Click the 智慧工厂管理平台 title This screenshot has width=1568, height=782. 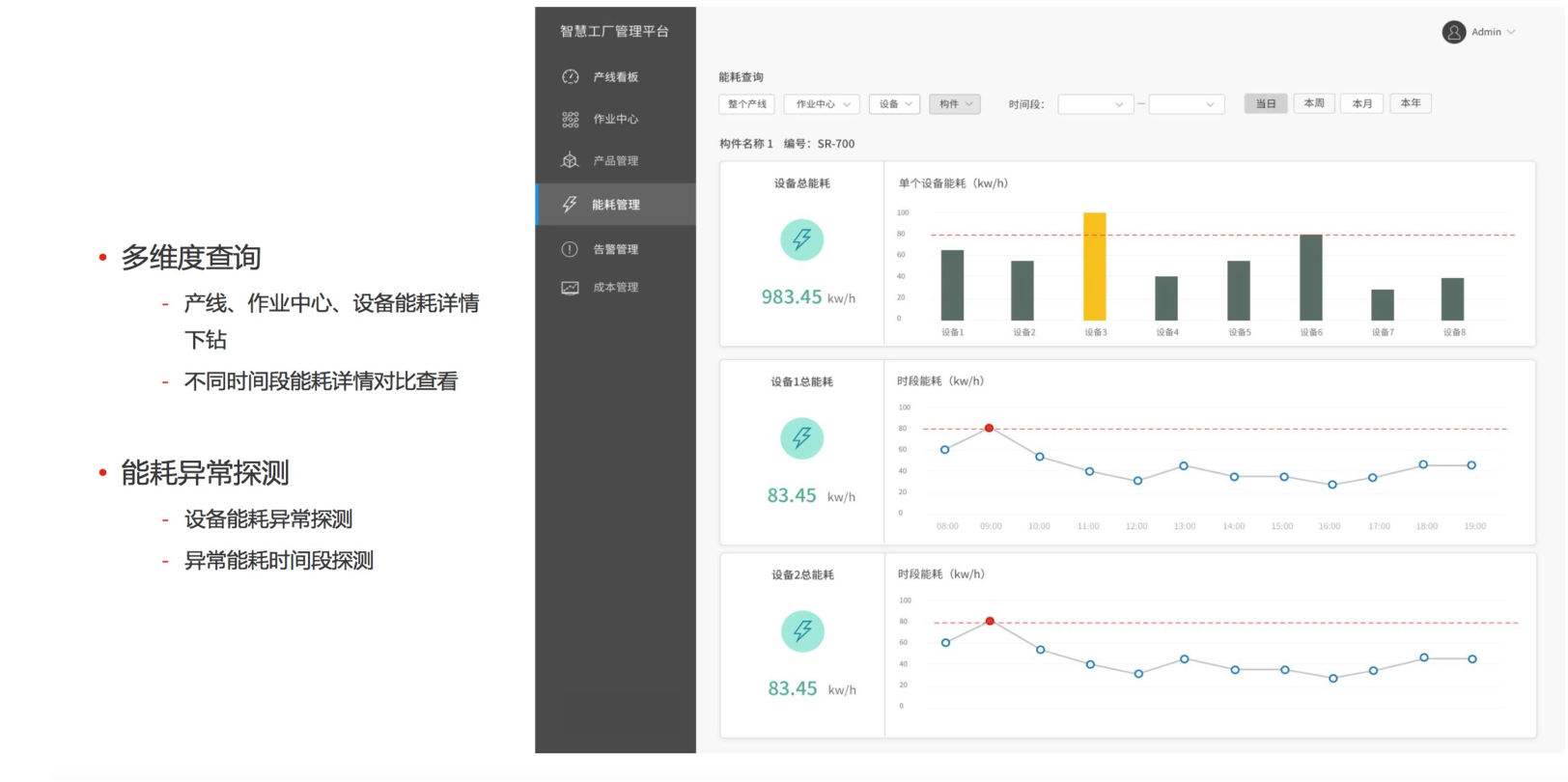(614, 31)
